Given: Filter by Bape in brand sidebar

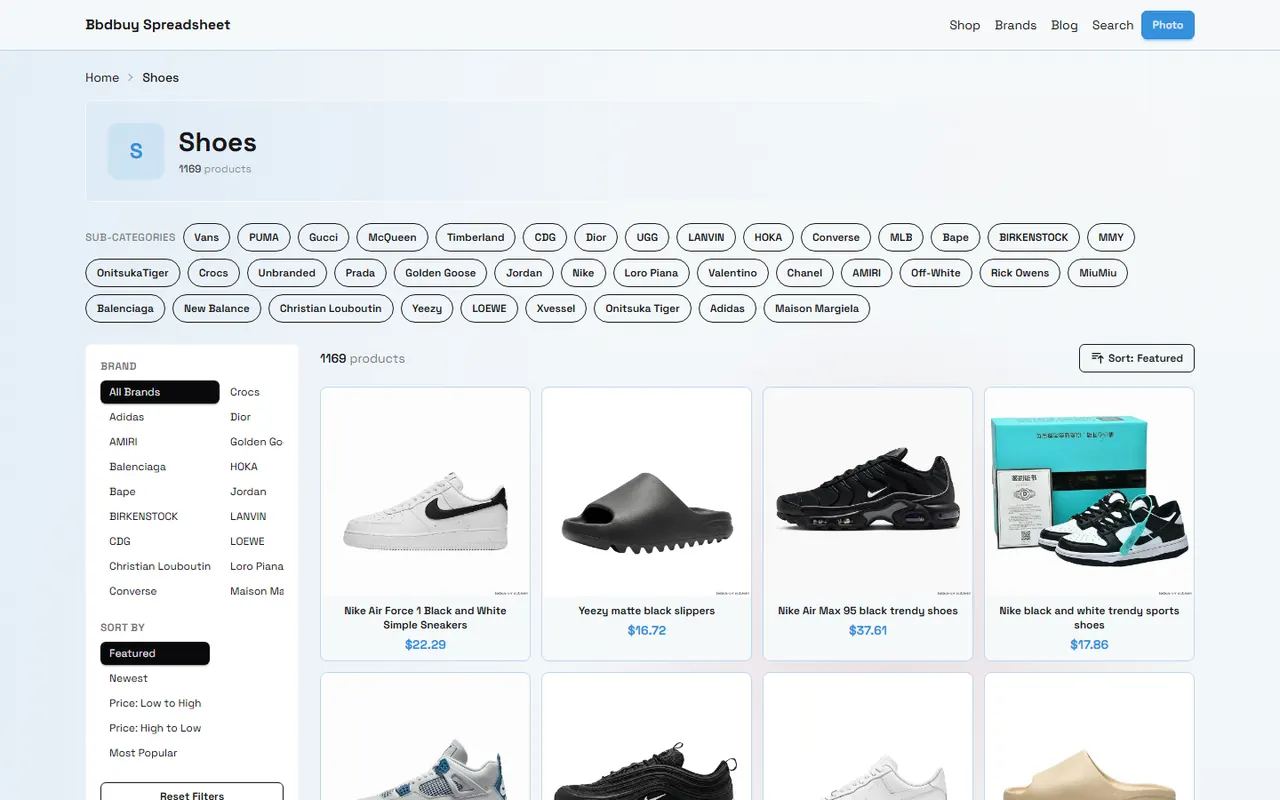Looking at the screenshot, I should click(x=160, y=492).
